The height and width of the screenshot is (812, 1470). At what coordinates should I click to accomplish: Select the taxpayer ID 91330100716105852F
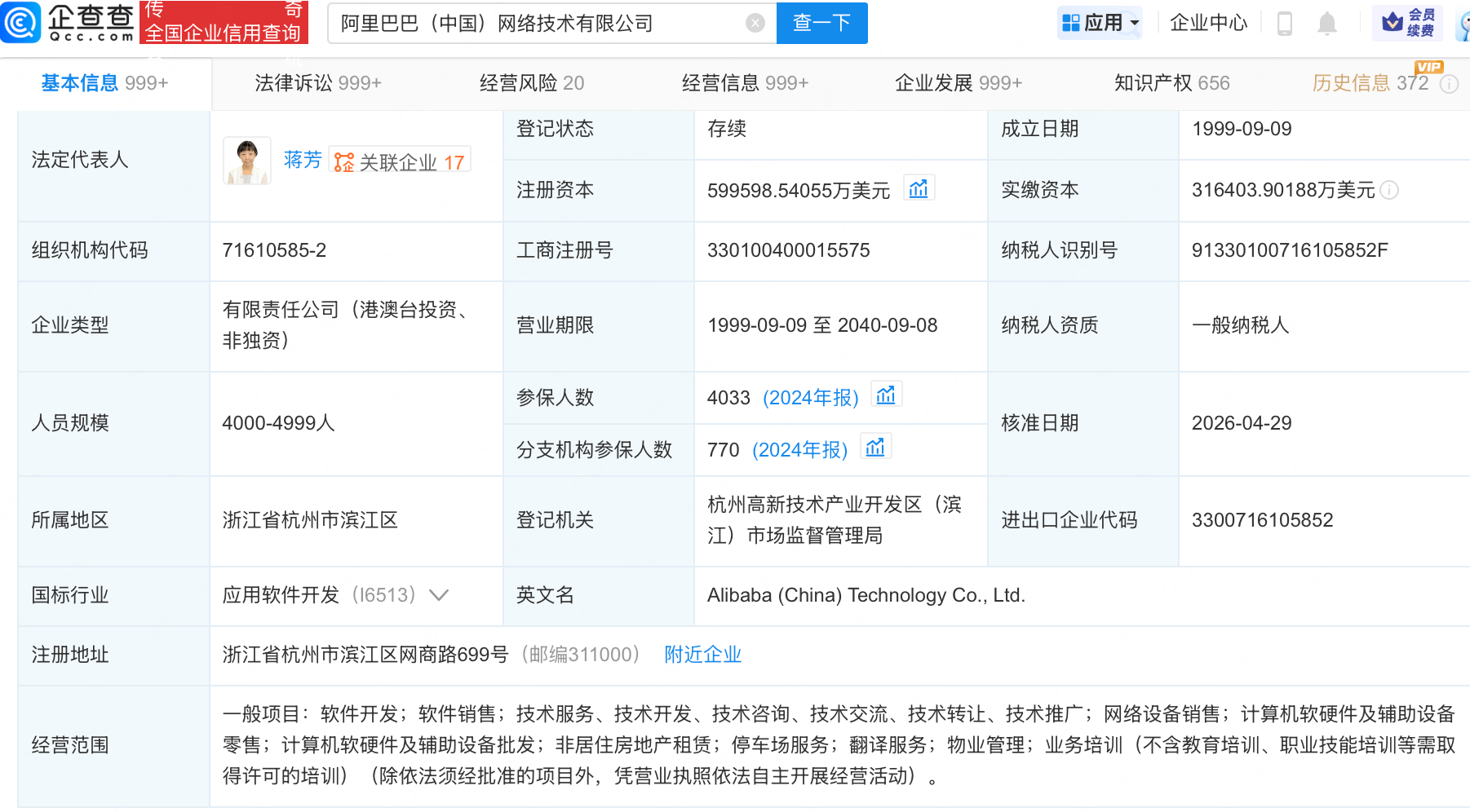(1290, 250)
